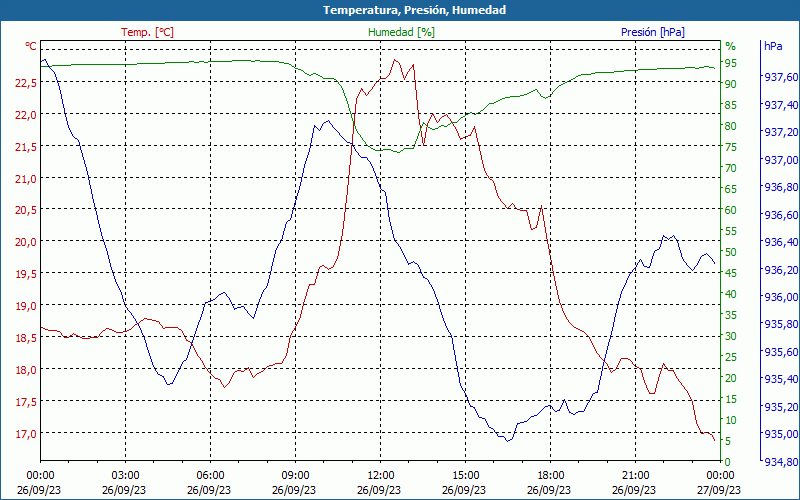The height and width of the screenshot is (500, 800).
Task: Click the 40 humidity axis value
Action: (731, 294)
